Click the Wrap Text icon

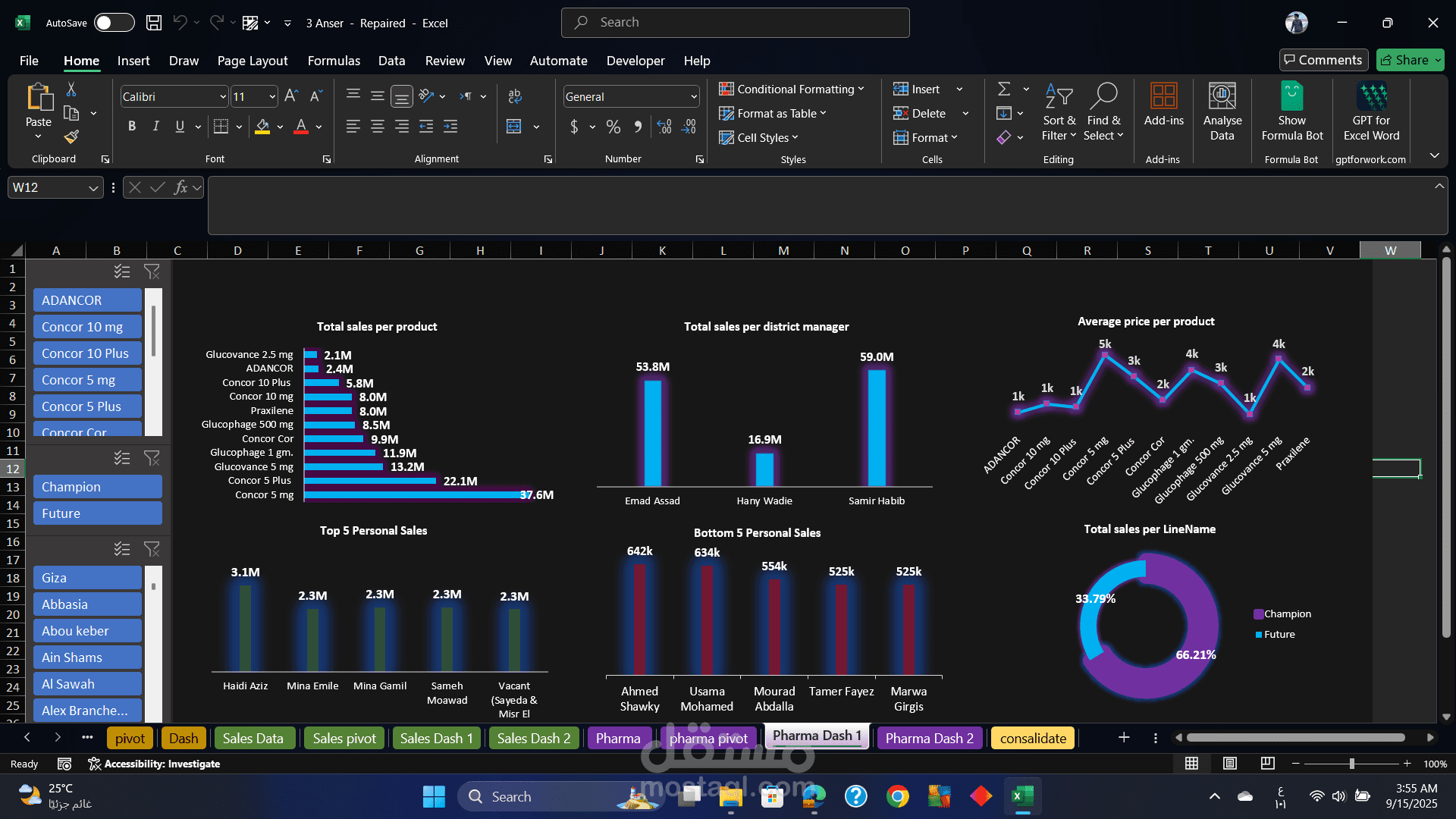[x=515, y=96]
